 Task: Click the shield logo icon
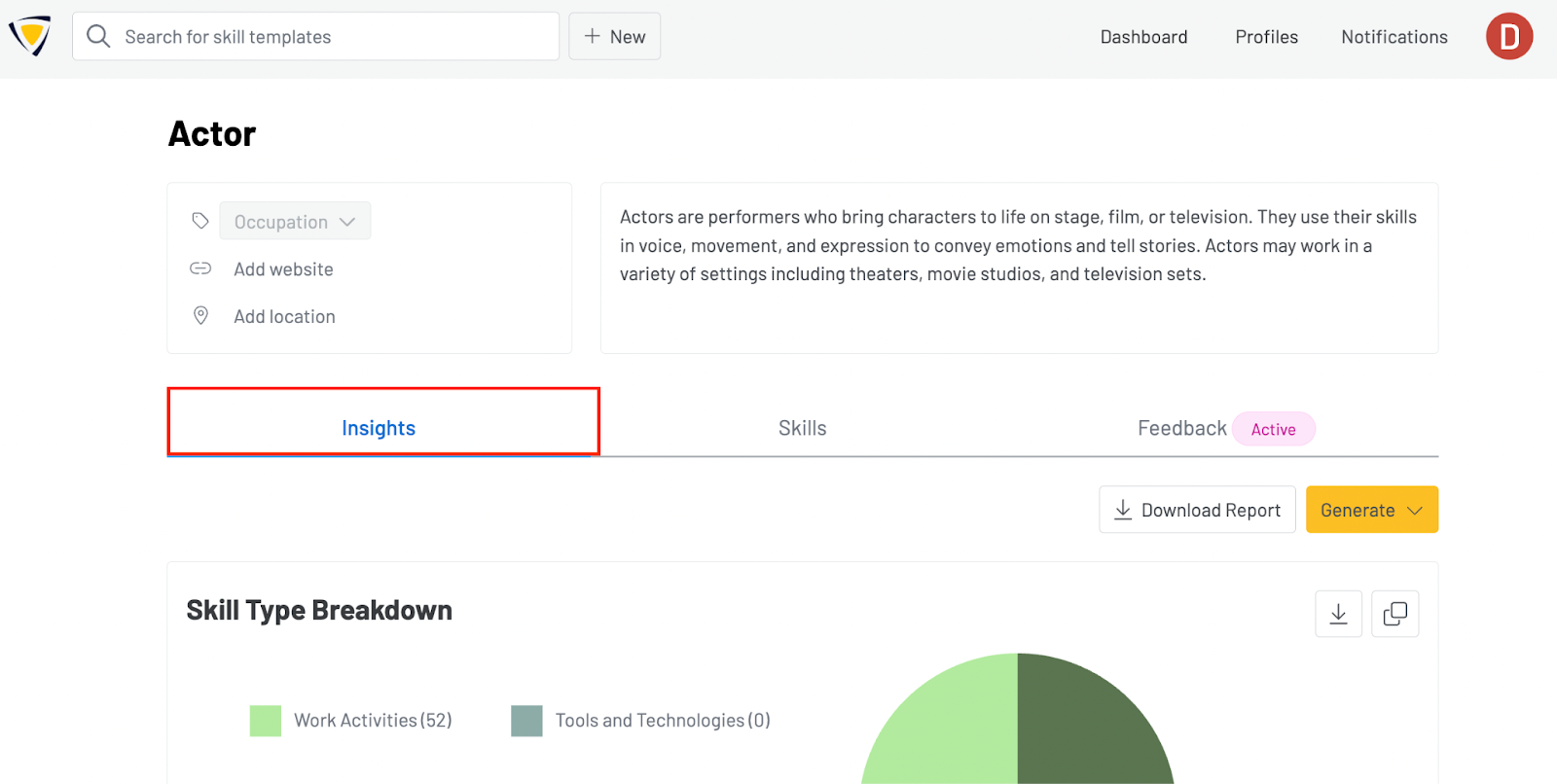click(29, 37)
